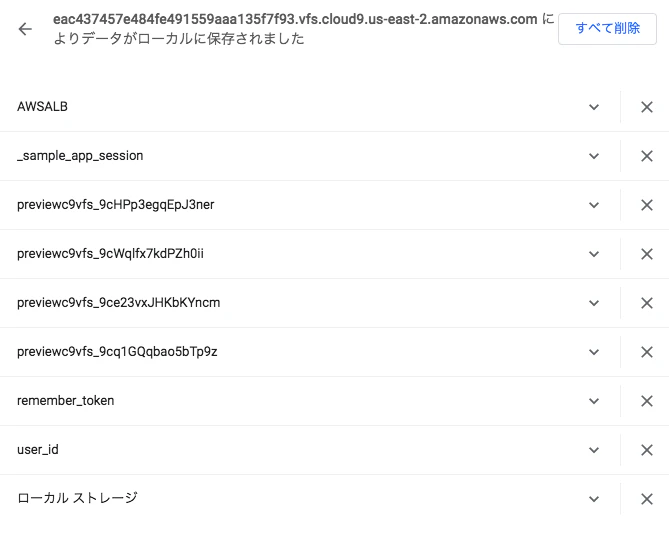Delete previewc9vfs_9cHPp3egqEpJ3ner cookie
The image size is (669, 551).
coord(647,205)
